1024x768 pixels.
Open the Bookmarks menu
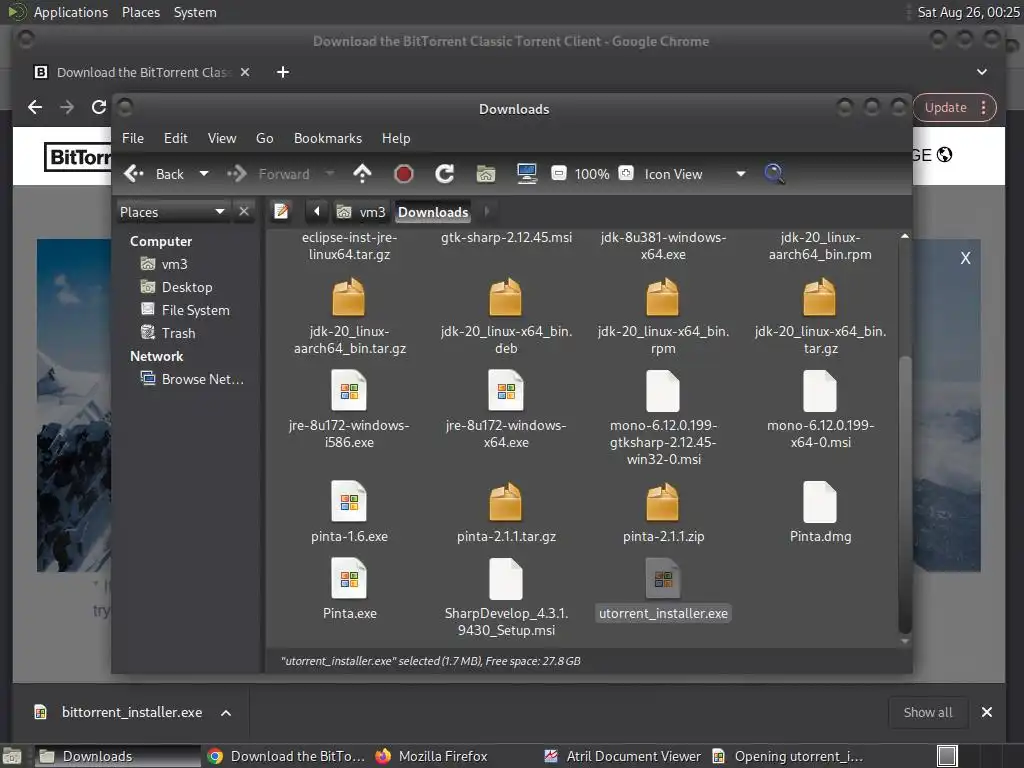pyautogui.click(x=328, y=138)
